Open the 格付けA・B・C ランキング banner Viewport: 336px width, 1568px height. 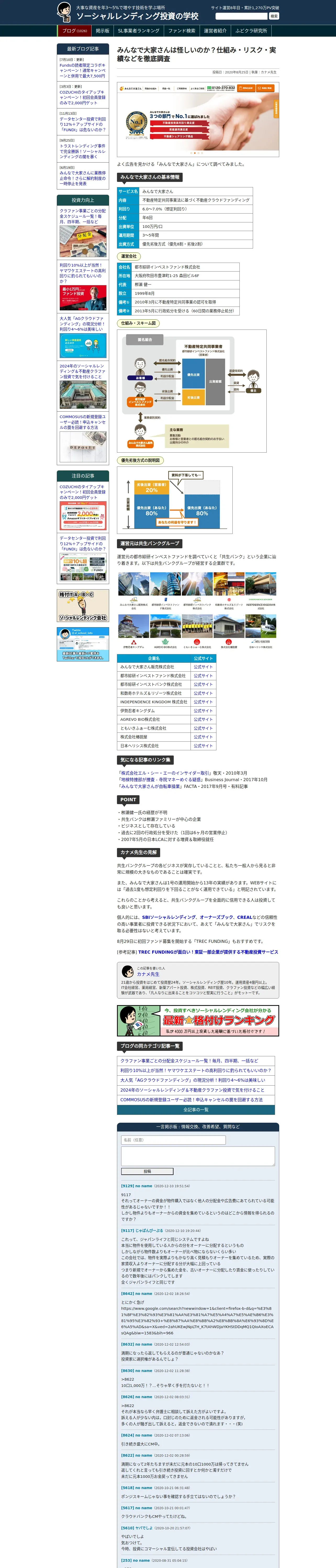tap(83, 606)
